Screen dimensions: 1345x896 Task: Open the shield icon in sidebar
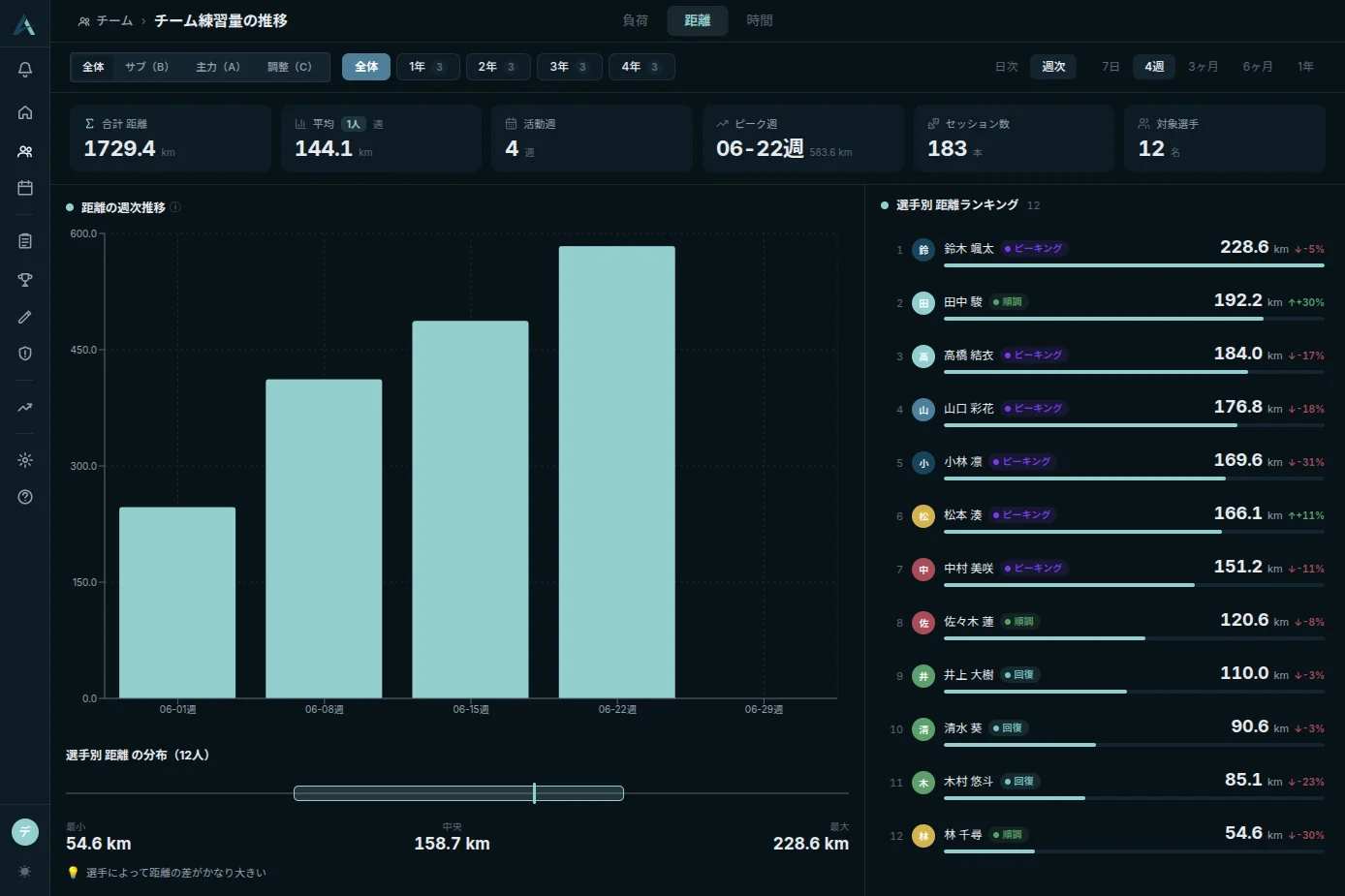pos(25,354)
